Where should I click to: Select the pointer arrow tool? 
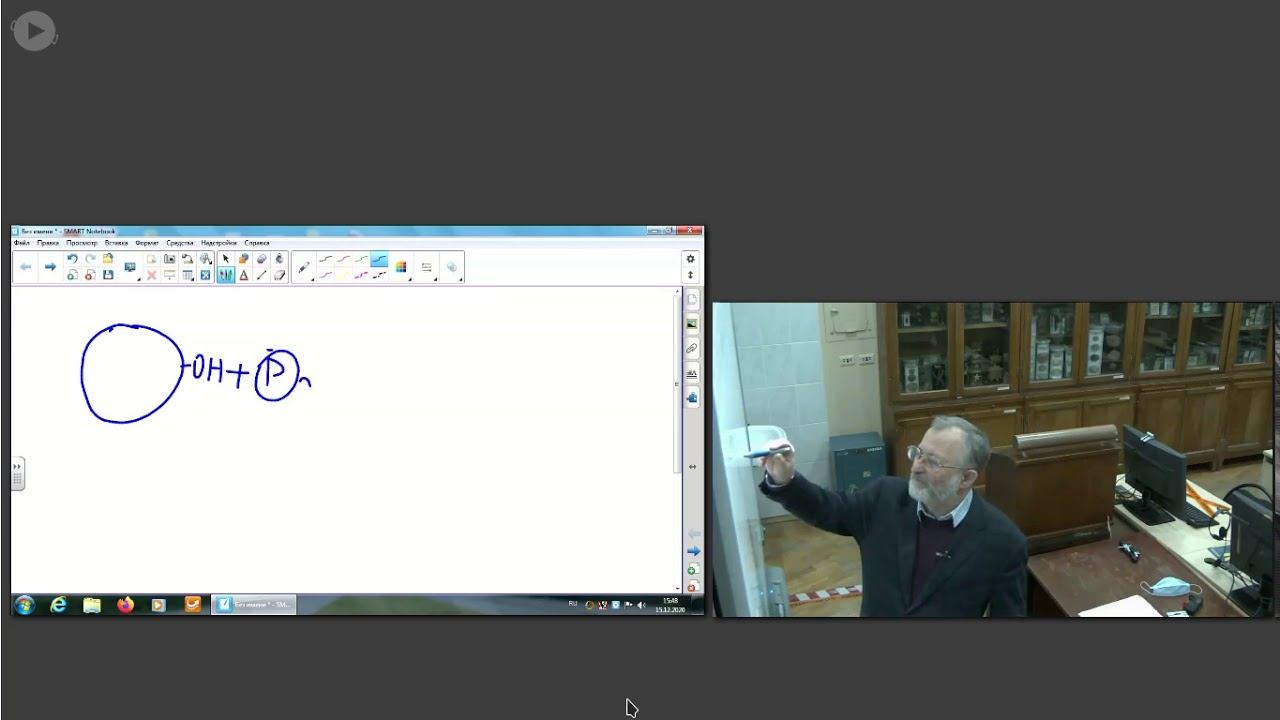point(225,259)
